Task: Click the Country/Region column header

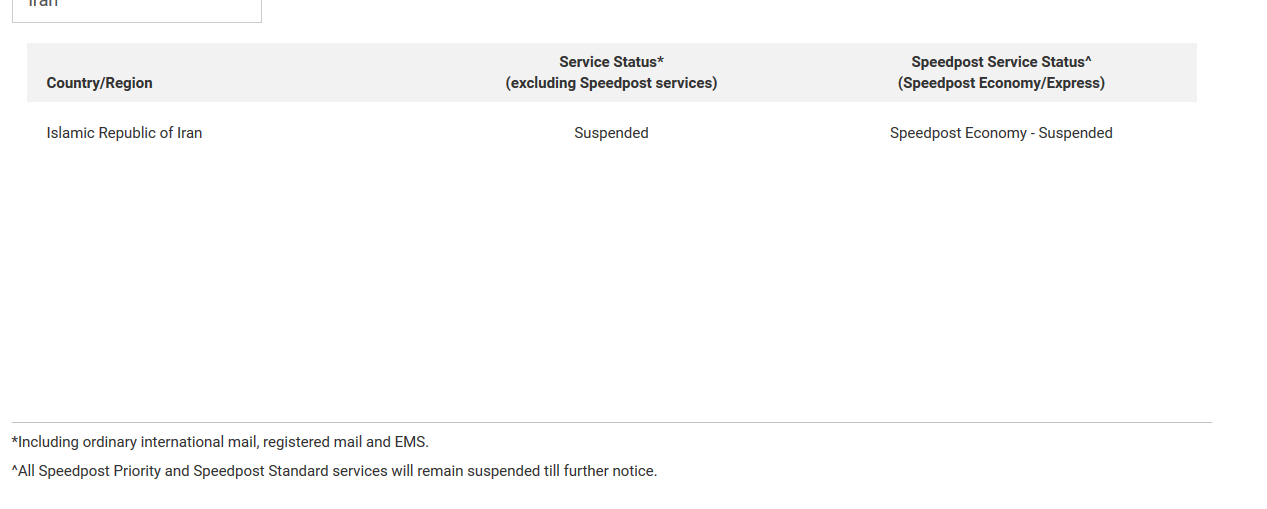Action: pyautogui.click(x=99, y=83)
